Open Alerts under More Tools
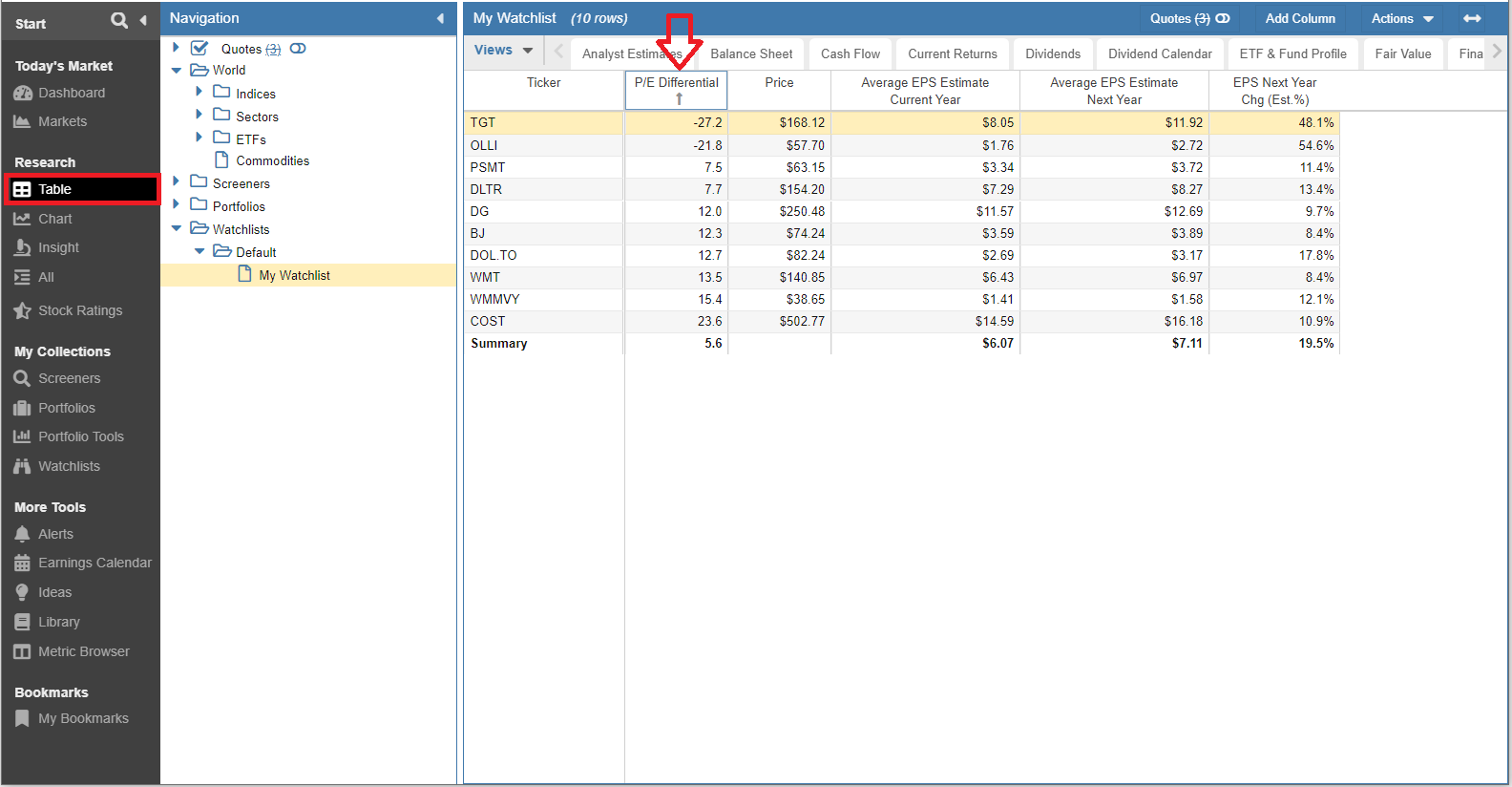 55,534
